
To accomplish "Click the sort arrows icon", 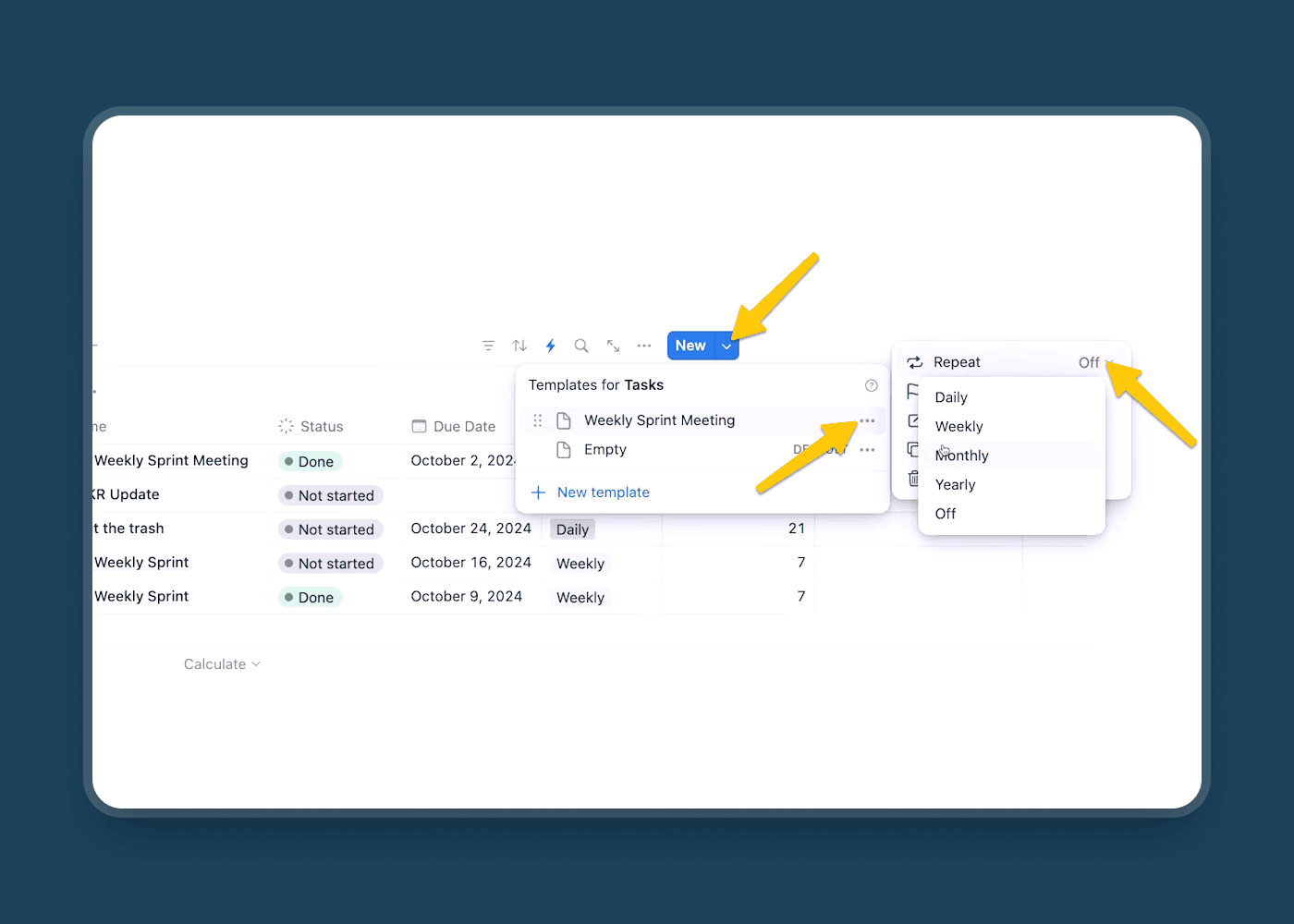I will click(x=519, y=346).
